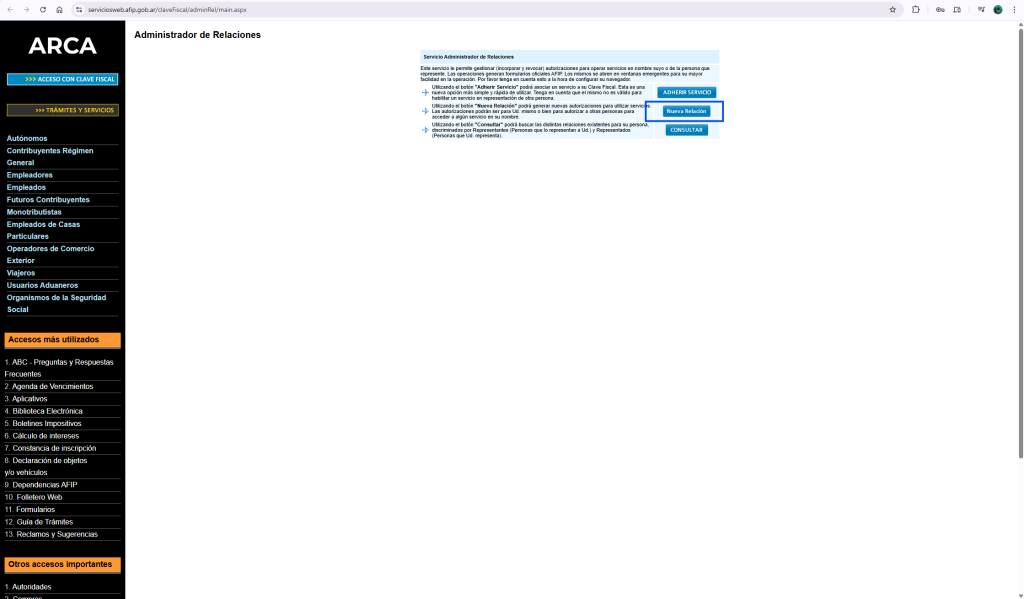1024x599 pixels.
Task: Open the Trámites y Servicios banner
Action: tap(62, 110)
